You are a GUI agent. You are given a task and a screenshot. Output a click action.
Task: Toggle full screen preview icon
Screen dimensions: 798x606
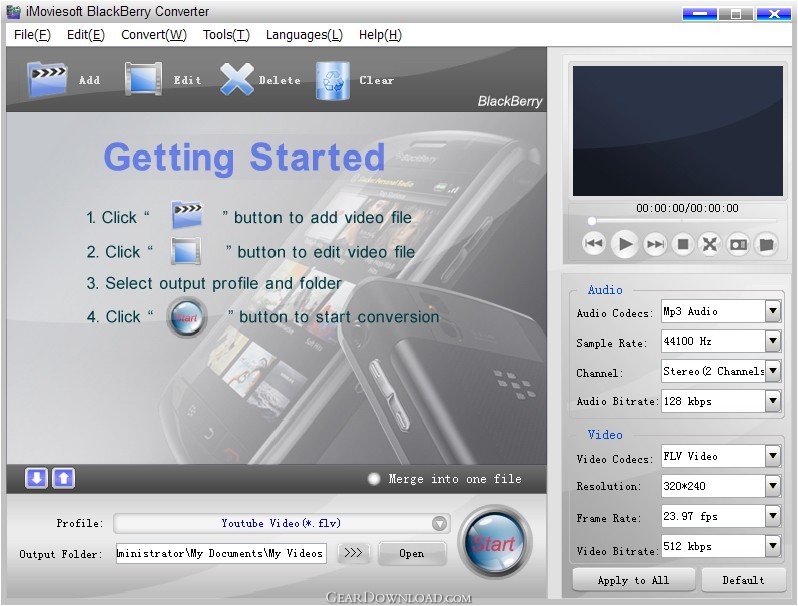click(x=710, y=244)
